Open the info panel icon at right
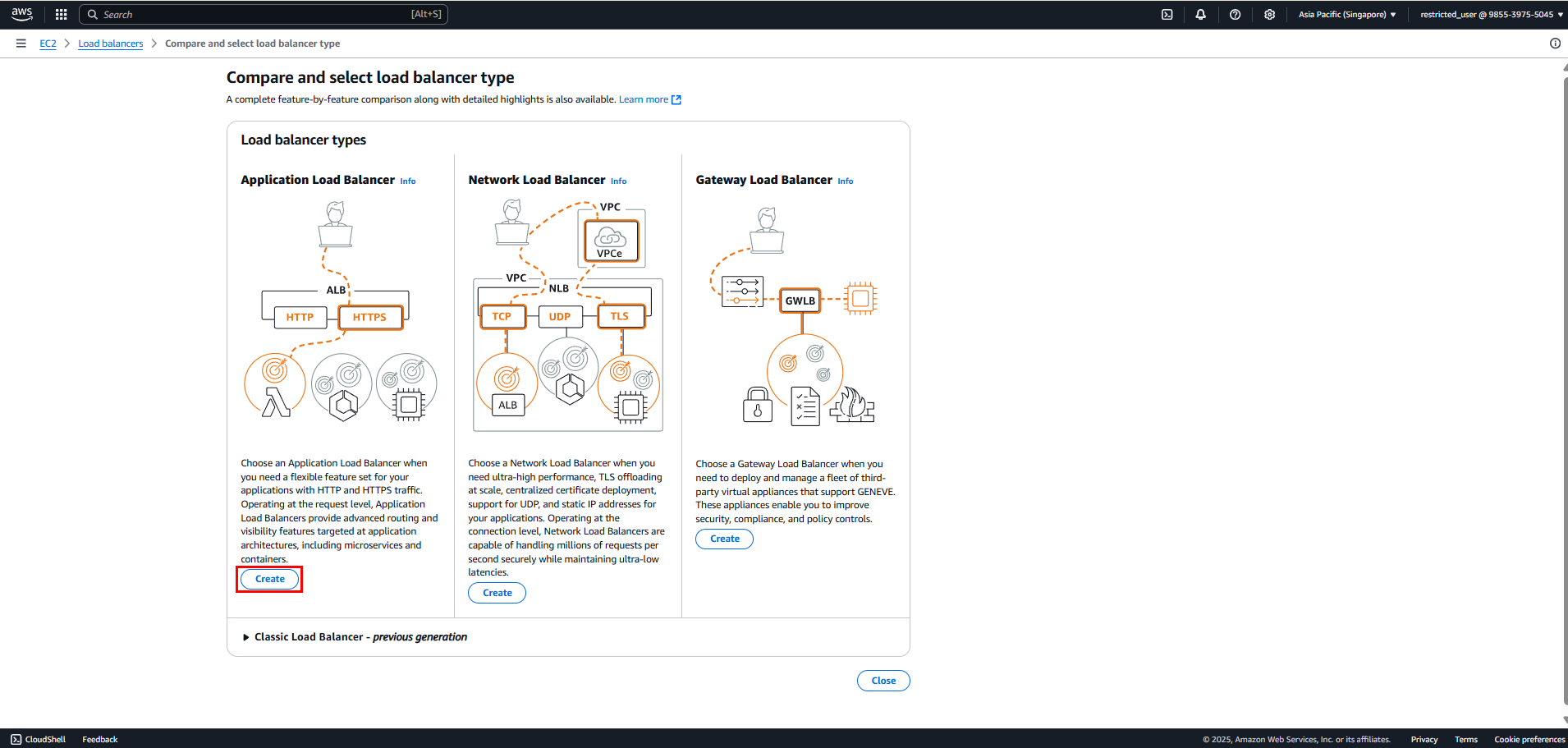1568x748 pixels. [x=1555, y=44]
